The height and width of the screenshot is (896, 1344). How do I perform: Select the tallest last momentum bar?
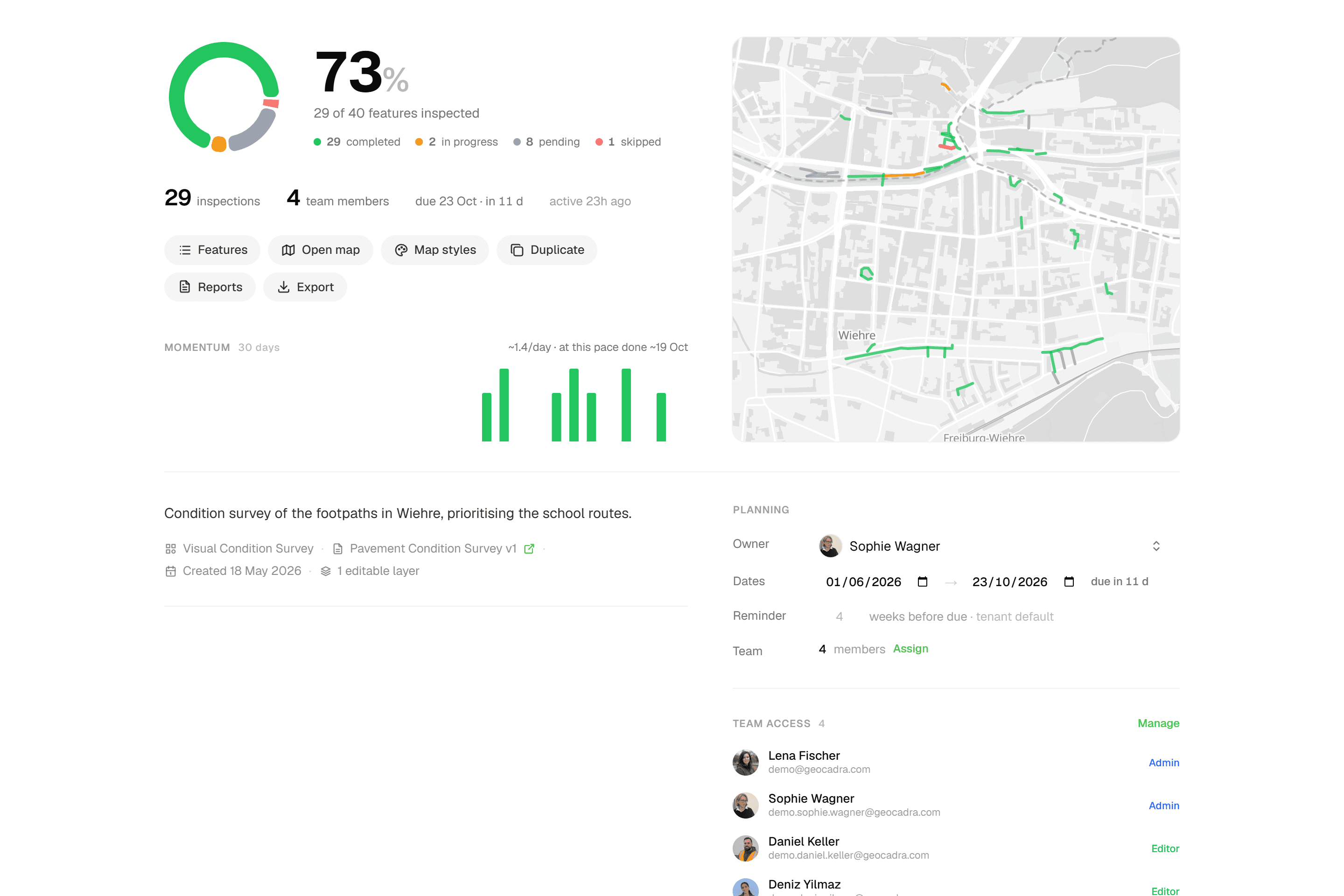click(x=626, y=405)
